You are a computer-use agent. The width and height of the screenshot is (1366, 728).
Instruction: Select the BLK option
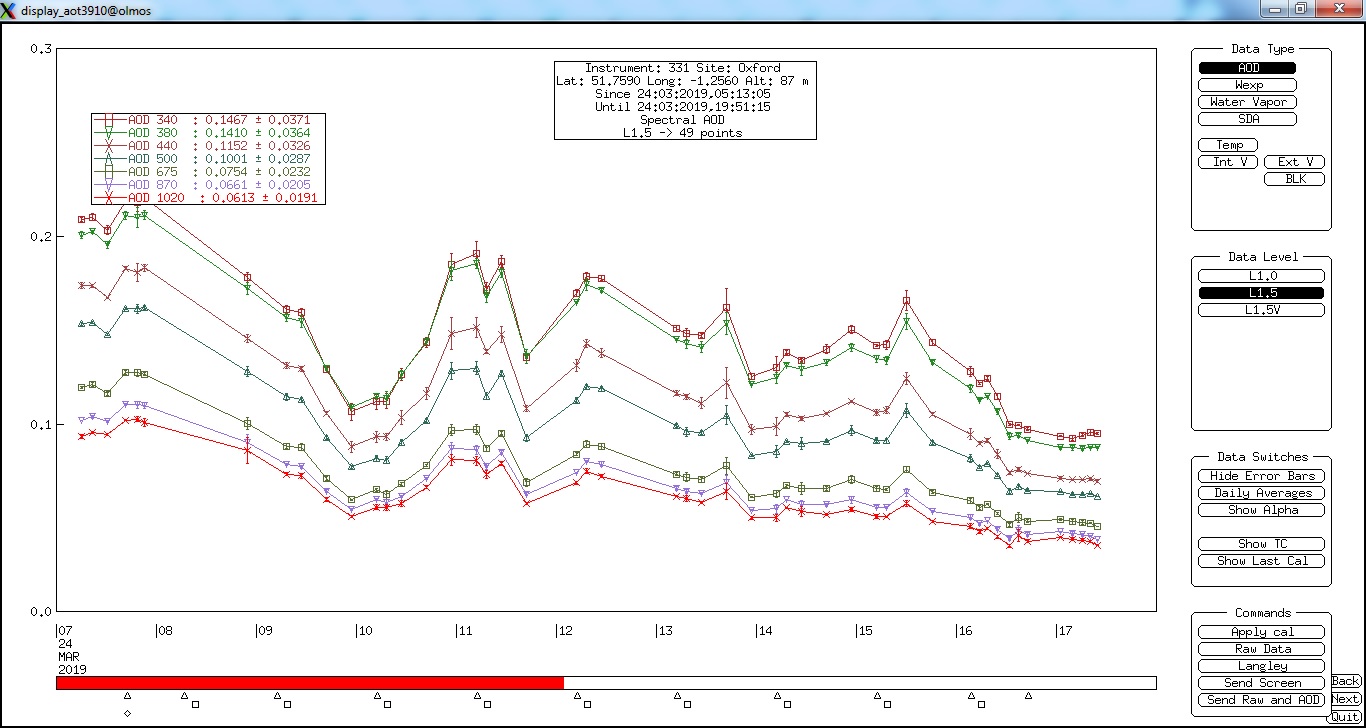(1295, 179)
